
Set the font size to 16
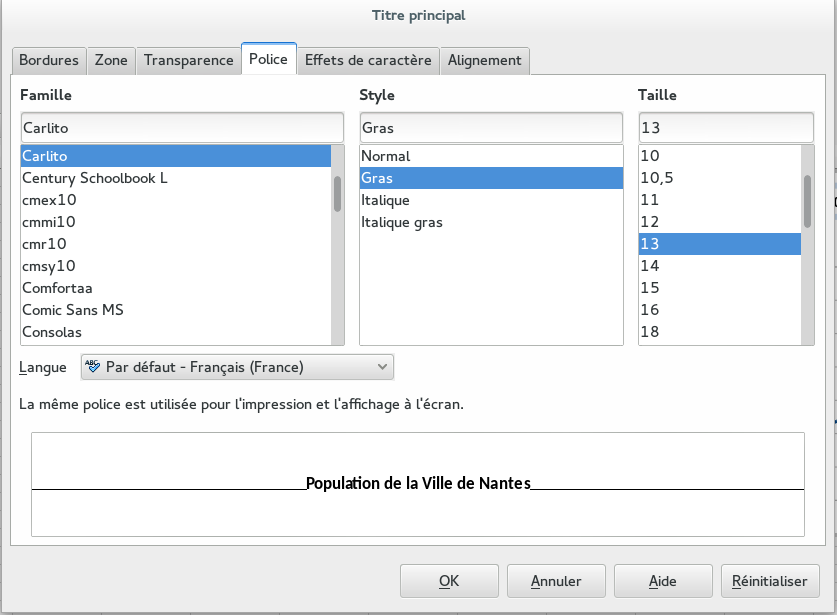650,310
